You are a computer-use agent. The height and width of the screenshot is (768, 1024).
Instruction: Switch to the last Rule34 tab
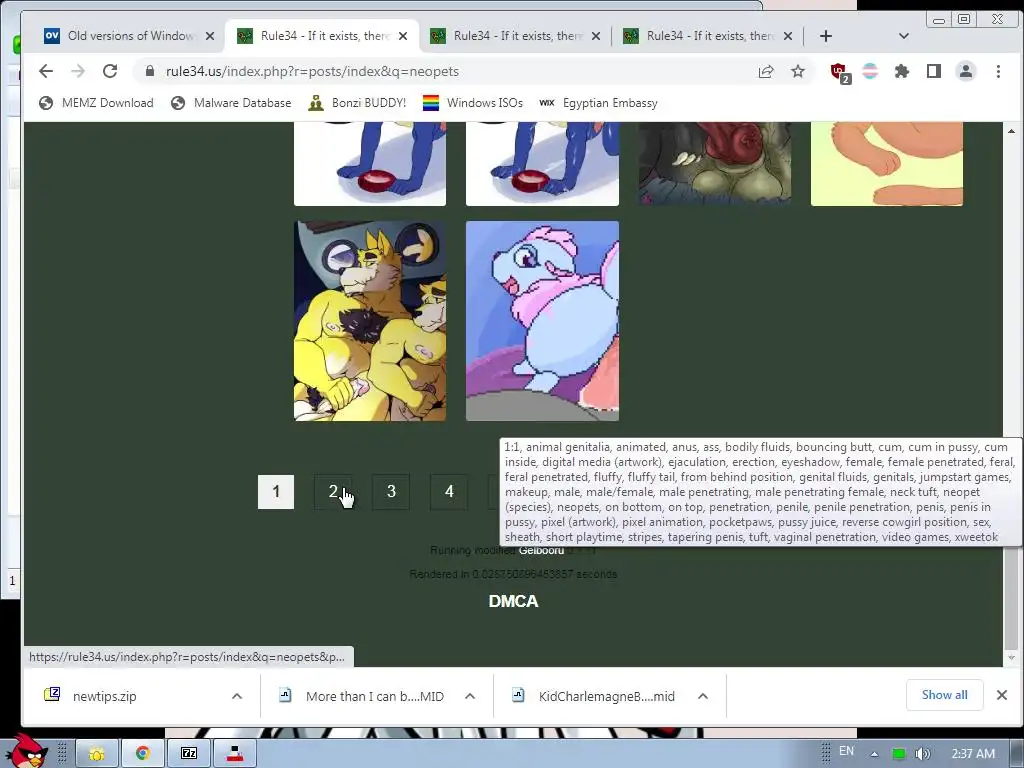(708, 36)
